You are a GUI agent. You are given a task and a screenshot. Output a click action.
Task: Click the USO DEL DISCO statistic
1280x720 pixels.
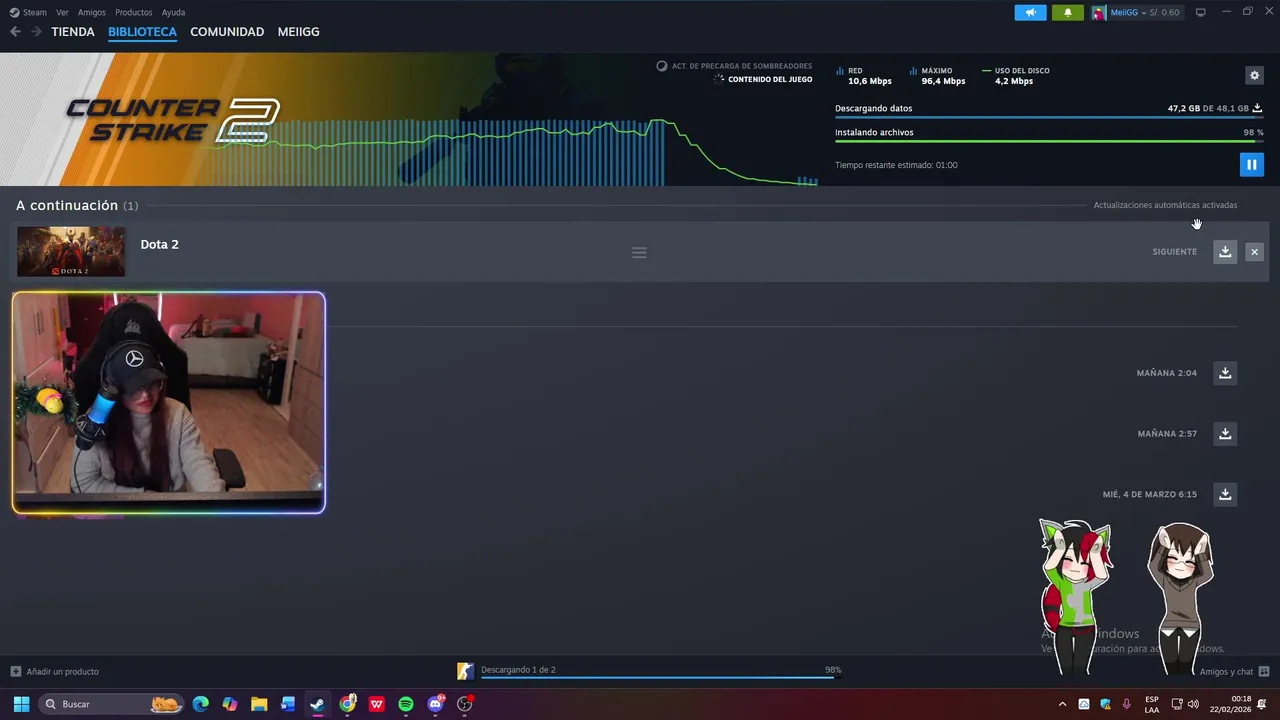pyautogui.click(x=1016, y=76)
